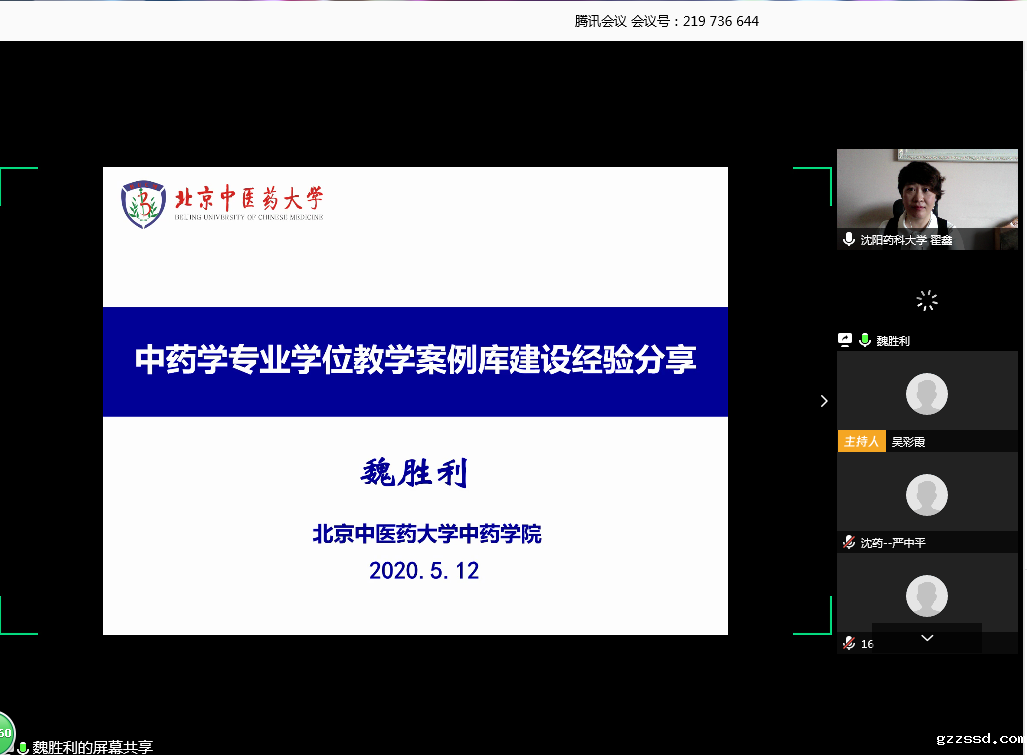The width and height of the screenshot is (1027, 755).
Task: Click the muted microphone icon for 沈药--严中平
Action: coord(849,542)
